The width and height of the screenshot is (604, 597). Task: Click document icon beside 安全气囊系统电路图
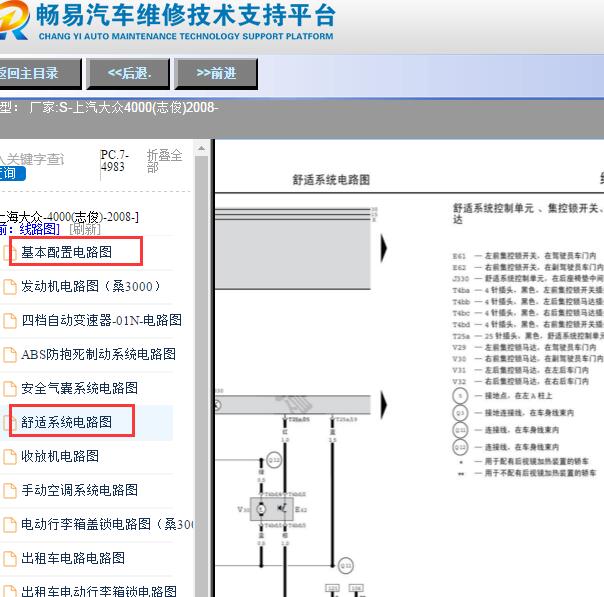pyautogui.click(x=10, y=388)
